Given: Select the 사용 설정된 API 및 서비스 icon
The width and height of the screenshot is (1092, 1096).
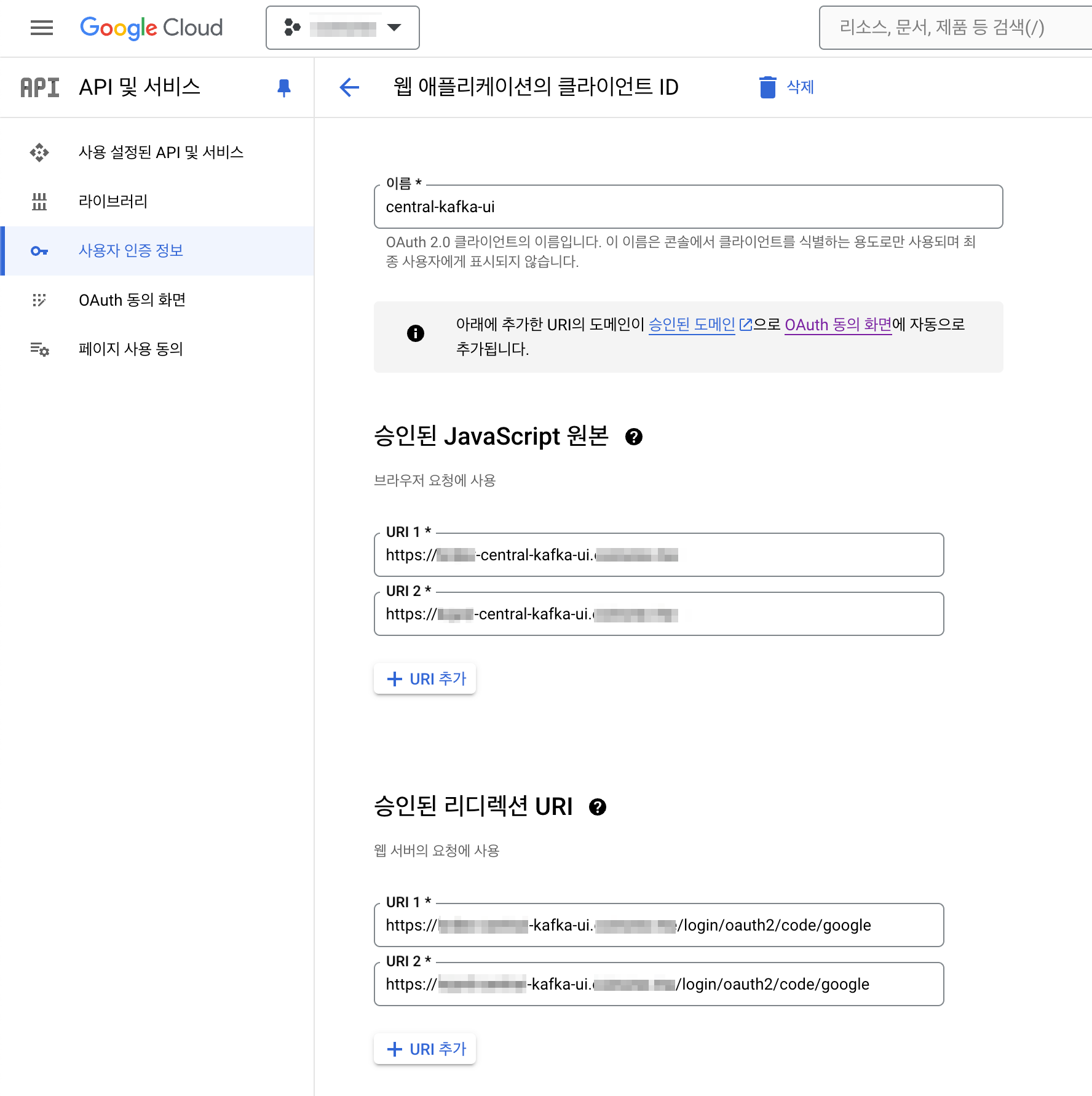Looking at the screenshot, I should [x=39, y=152].
